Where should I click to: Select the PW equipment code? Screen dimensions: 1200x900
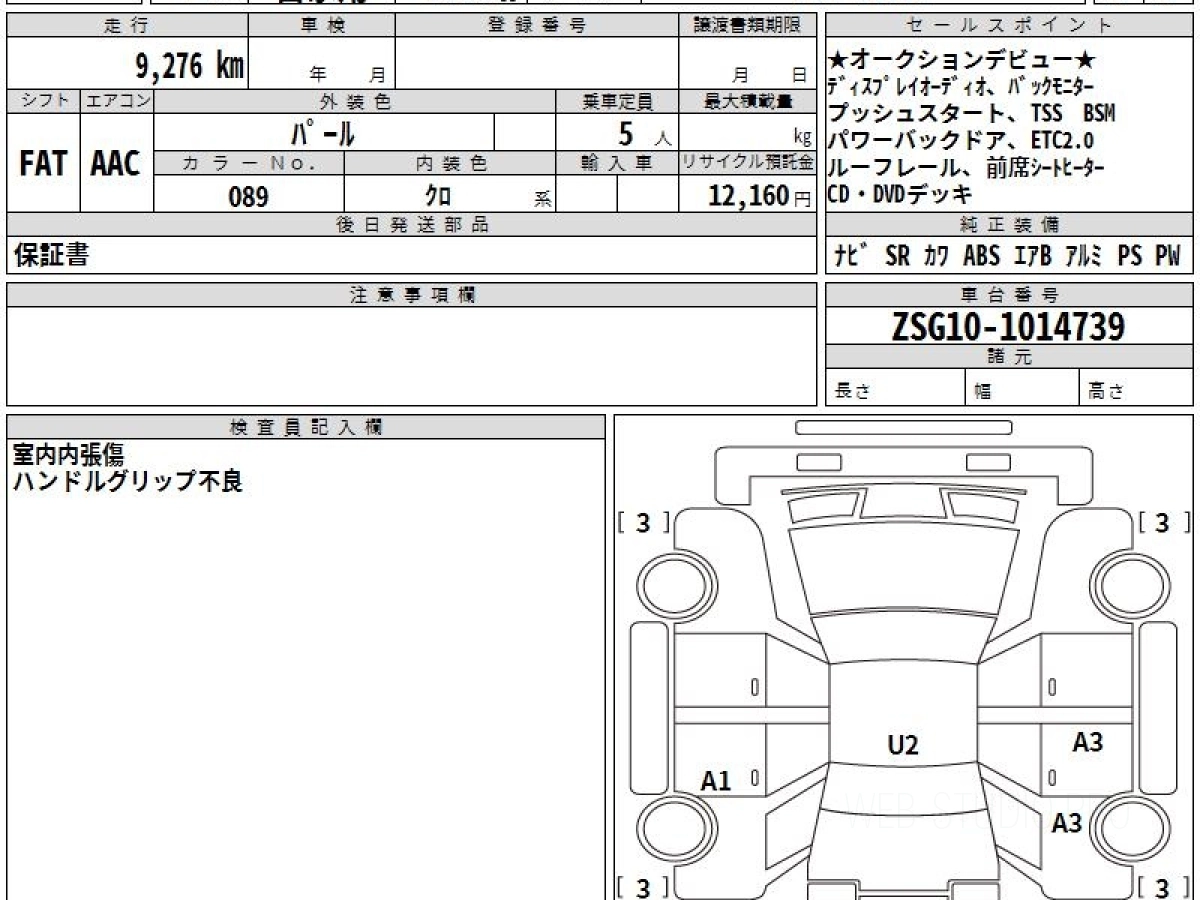(x=1168, y=256)
